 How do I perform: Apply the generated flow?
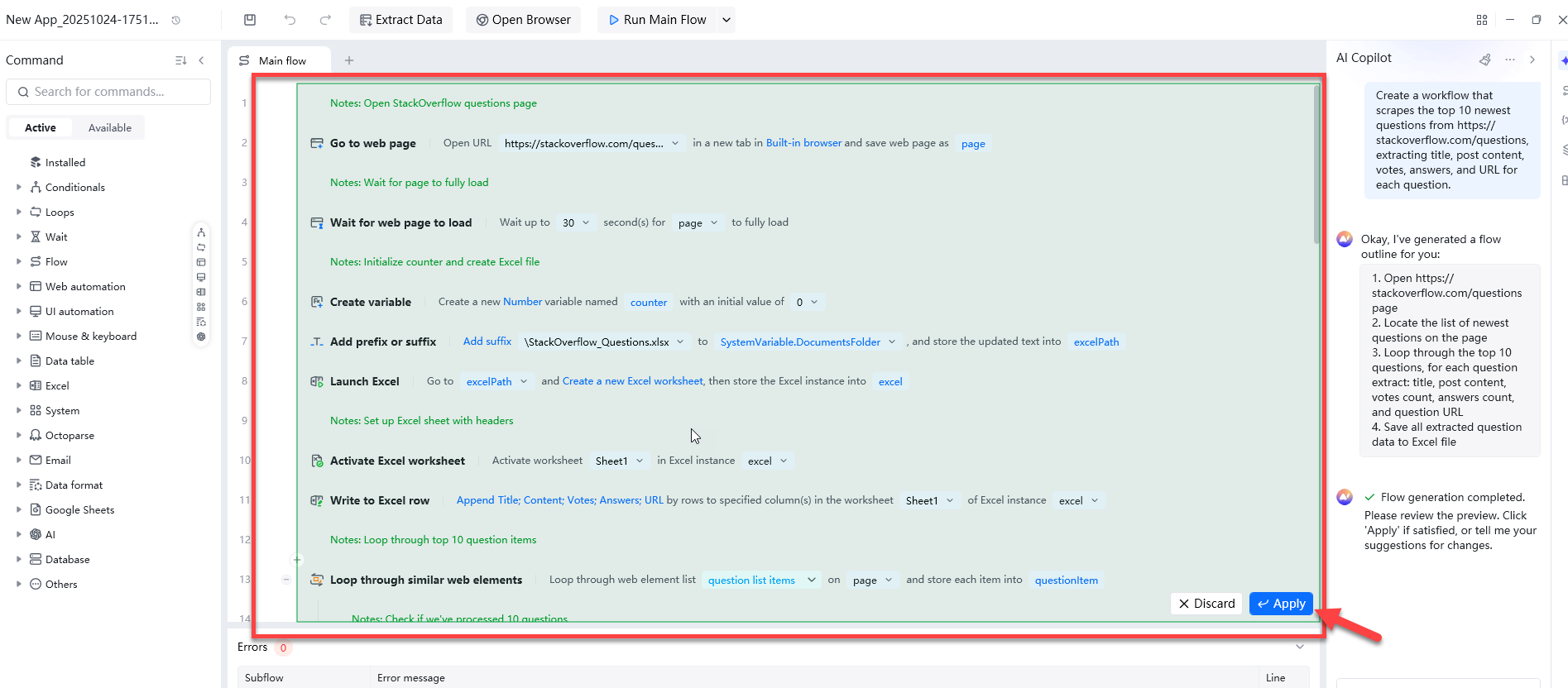(1280, 604)
